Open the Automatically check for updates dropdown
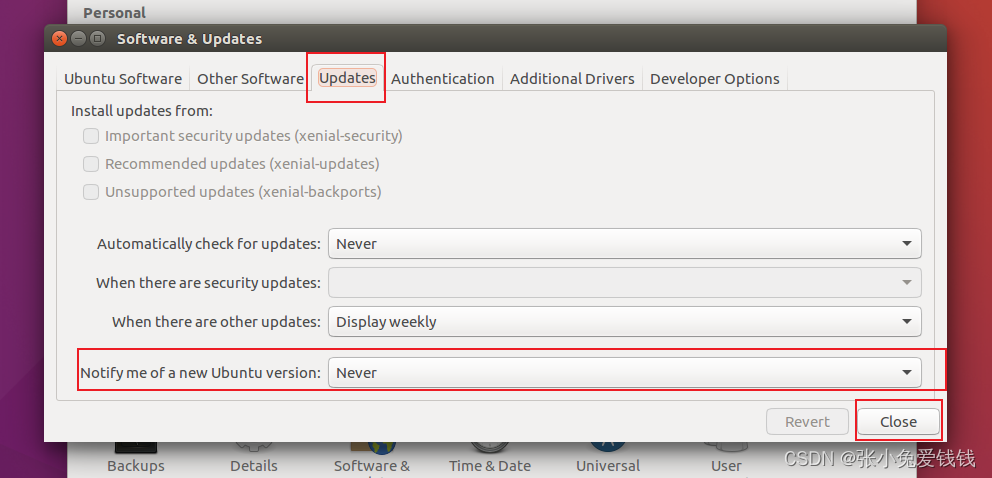992x478 pixels. click(624, 244)
